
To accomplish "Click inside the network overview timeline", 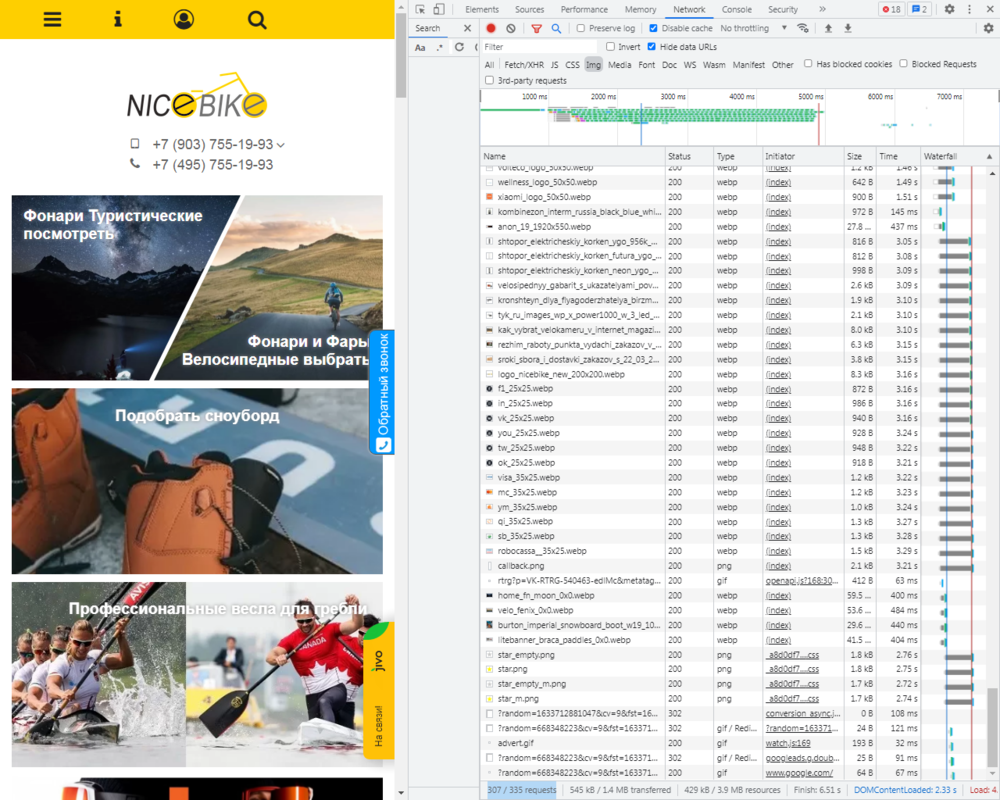I will point(739,118).
